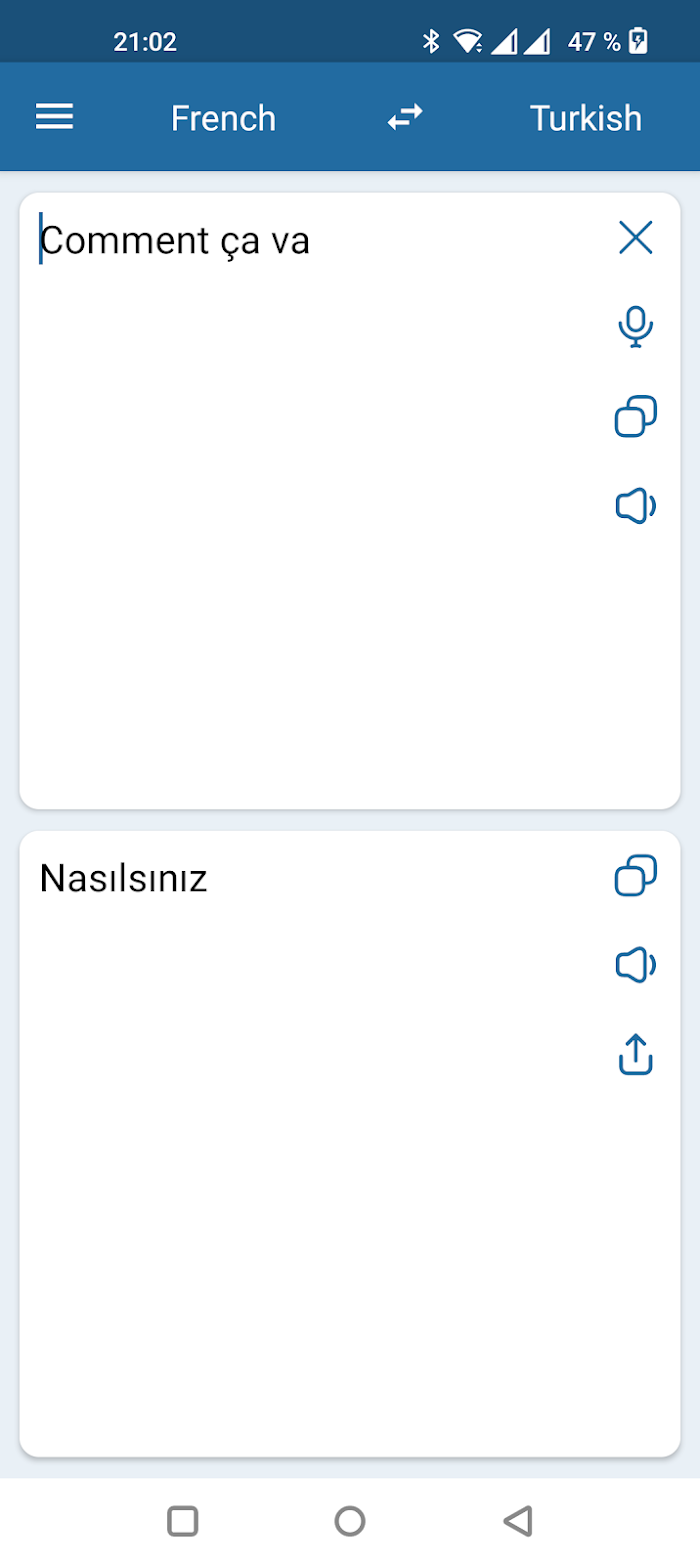
Task: Tap the microphone for voice input
Action: tap(635, 327)
